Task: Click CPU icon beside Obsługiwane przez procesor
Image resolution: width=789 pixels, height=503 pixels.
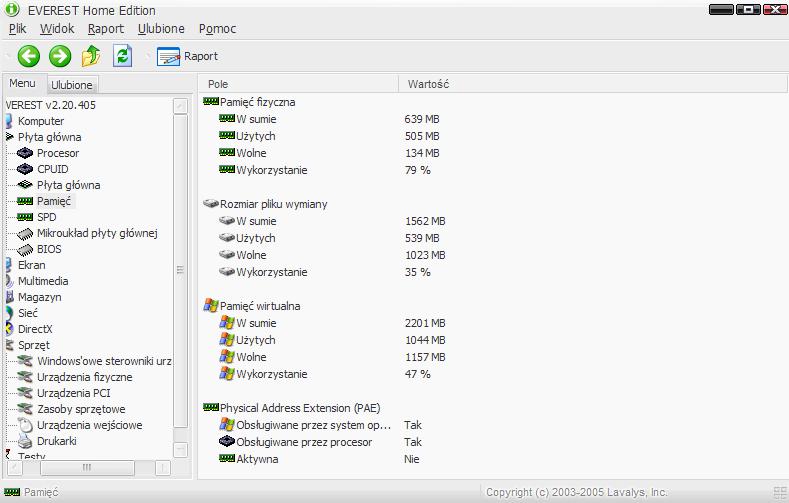Action: 227,441
